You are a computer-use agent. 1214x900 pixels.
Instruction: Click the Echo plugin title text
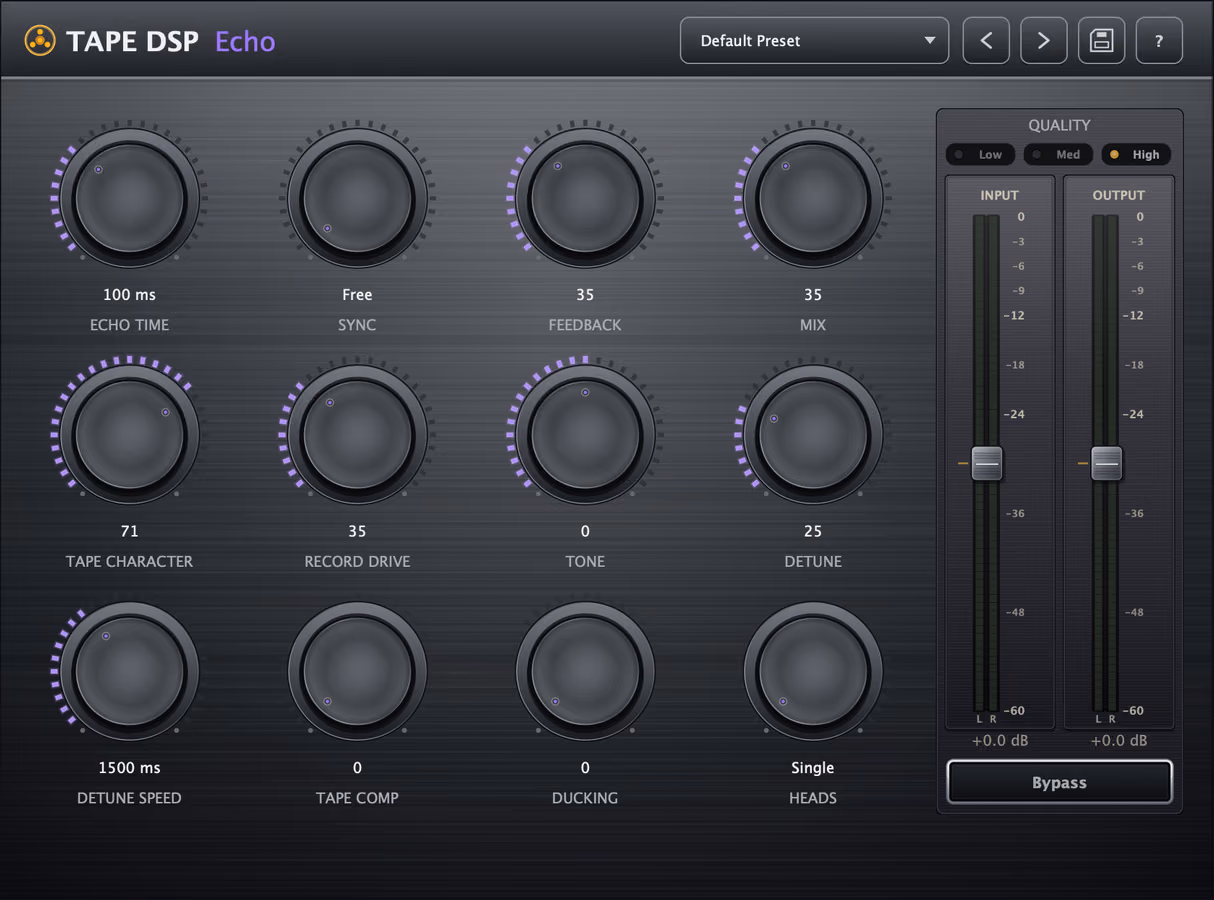(x=245, y=41)
